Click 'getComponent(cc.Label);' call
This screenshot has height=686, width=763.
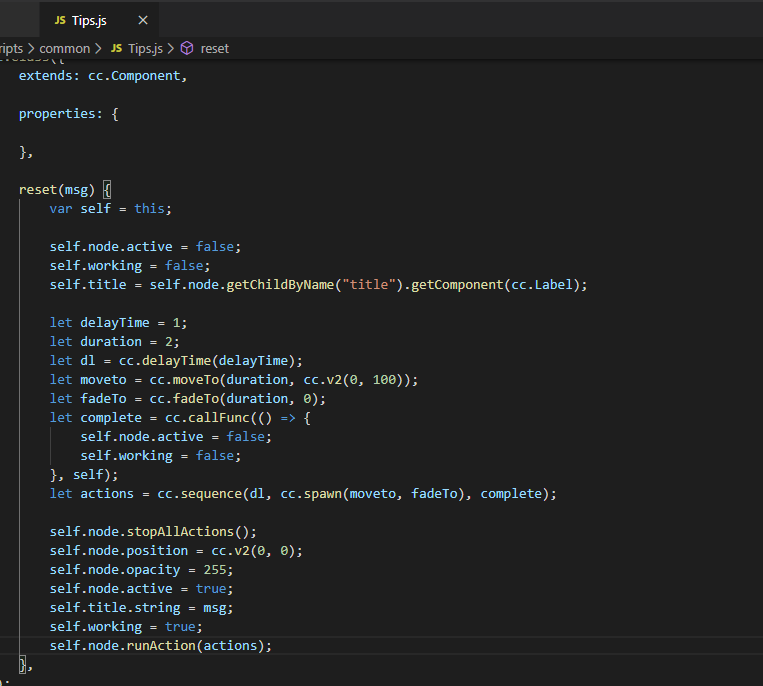pos(499,285)
